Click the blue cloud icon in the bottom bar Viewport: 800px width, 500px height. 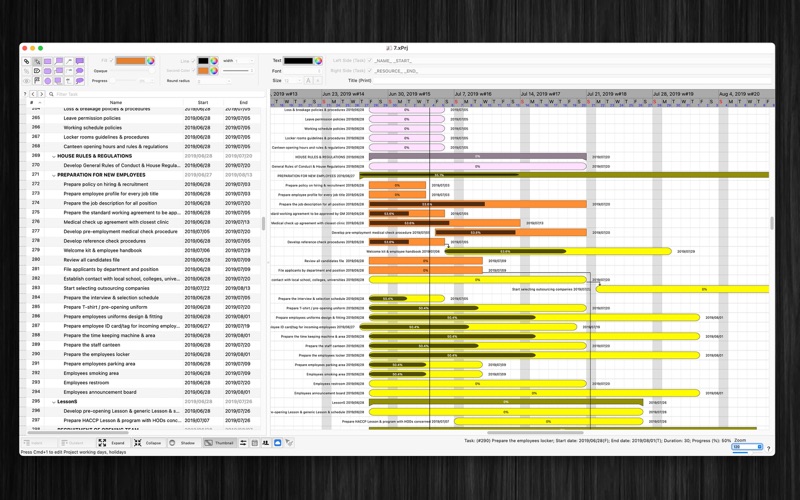click(x=278, y=443)
